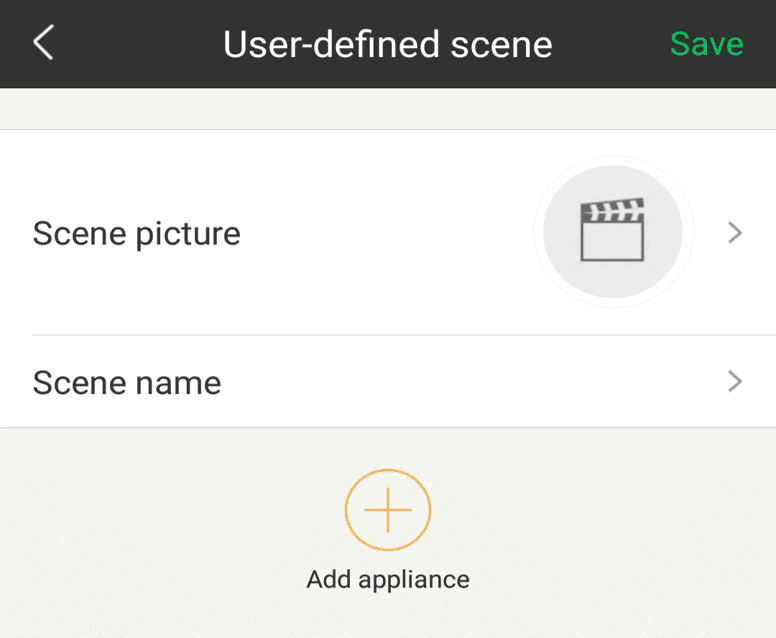Click the User-defined scene title
This screenshot has width=776, height=638.
(387, 44)
